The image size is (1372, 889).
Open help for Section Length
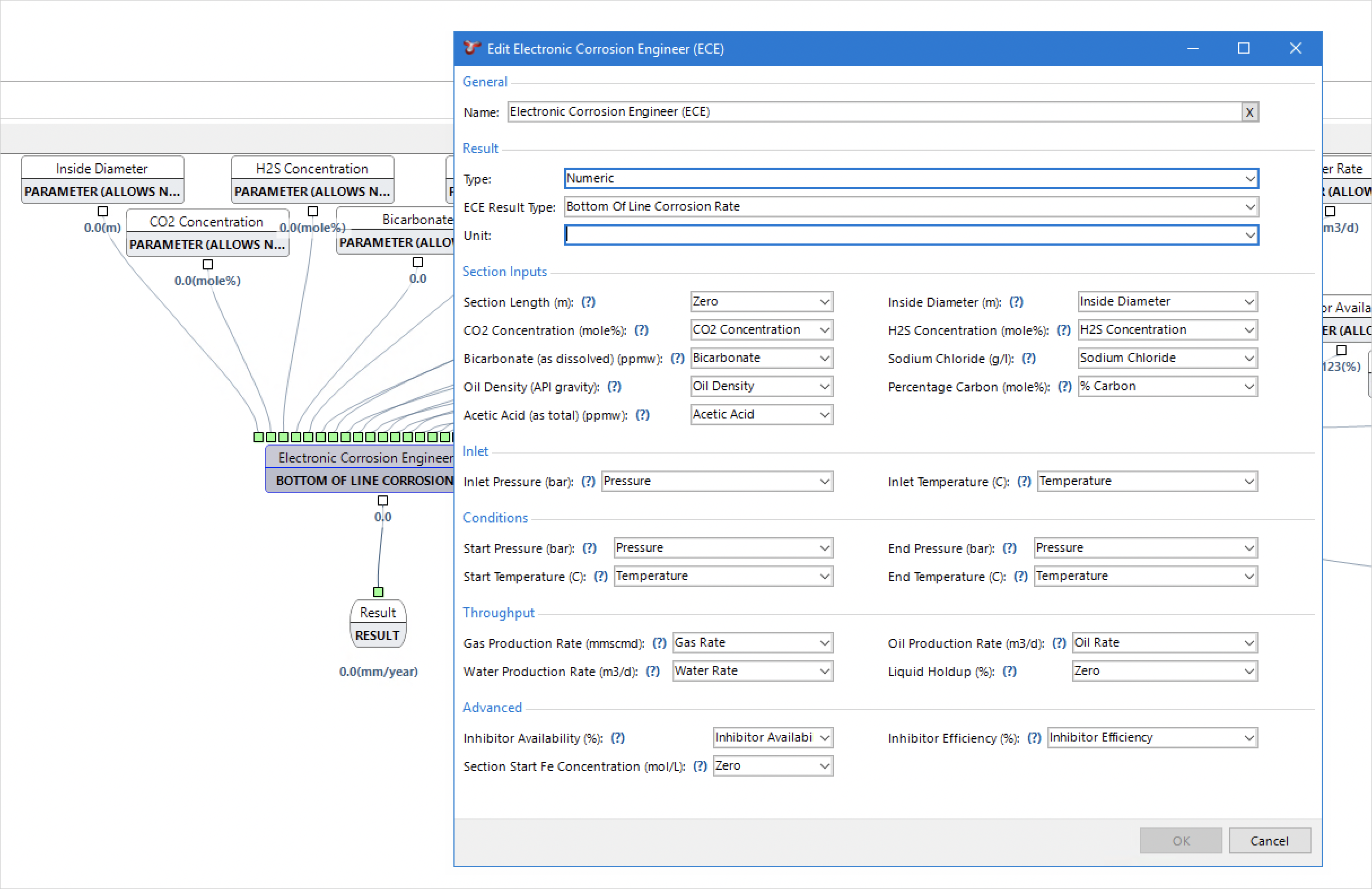click(x=588, y=302)
